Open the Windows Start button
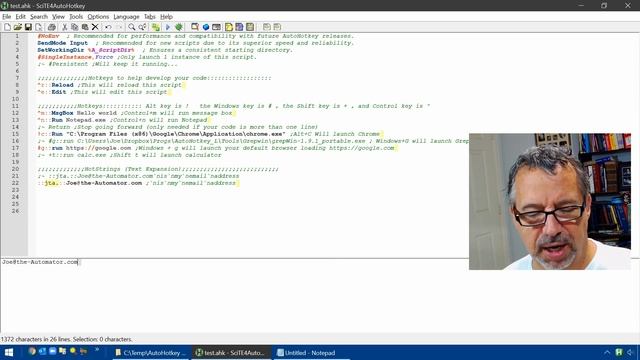640x360 pixels. 9,352
